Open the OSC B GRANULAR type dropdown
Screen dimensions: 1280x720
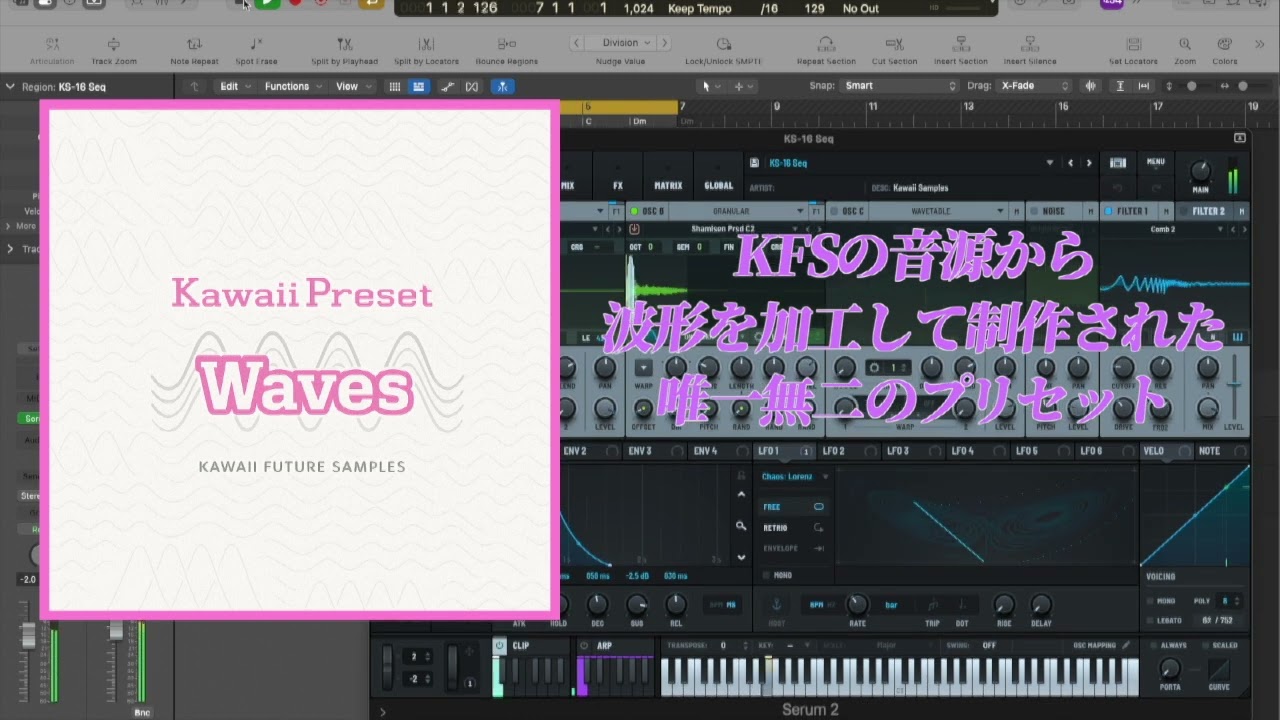(739, 211)
